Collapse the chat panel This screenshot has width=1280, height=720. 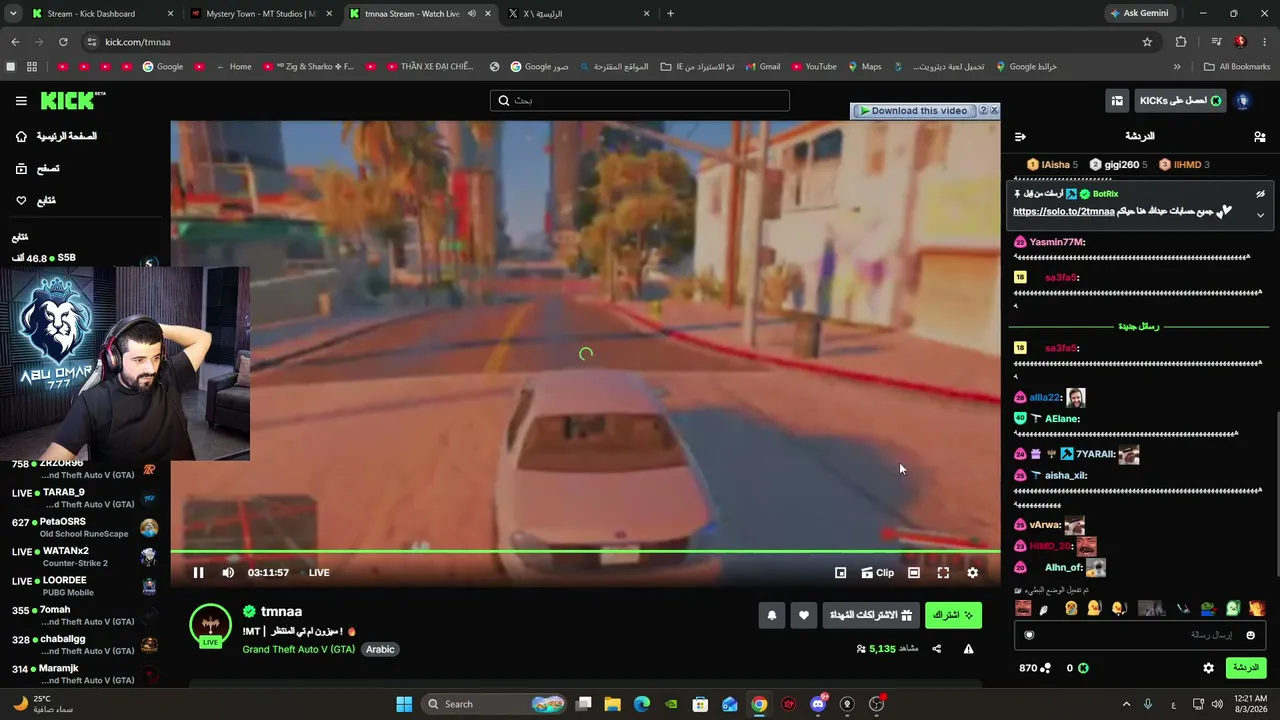(1020, 136)
